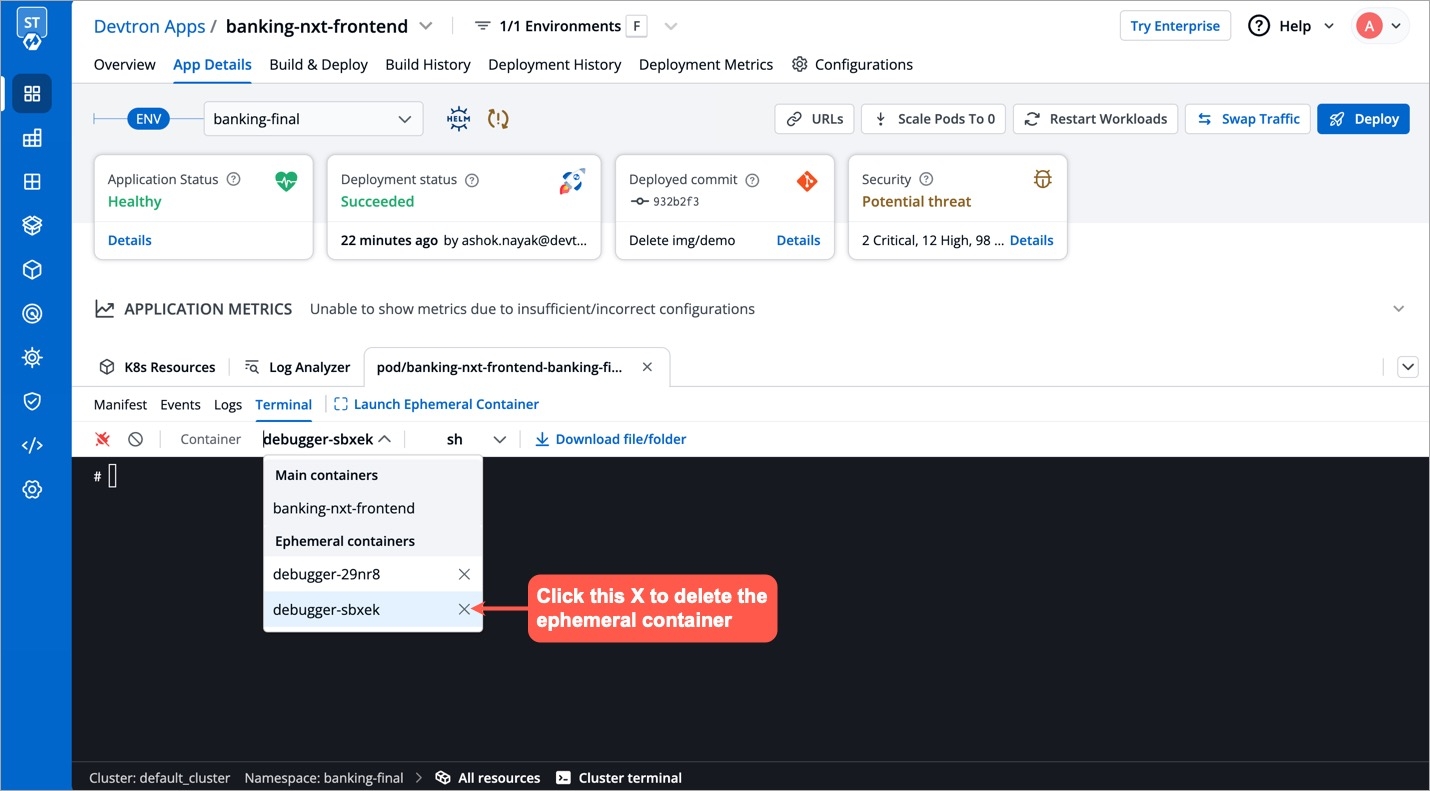Viewport: 1430px width, 791px height.
Task: Remove the debugger-29nr8 ephemeral container
Action: [464, 574]
